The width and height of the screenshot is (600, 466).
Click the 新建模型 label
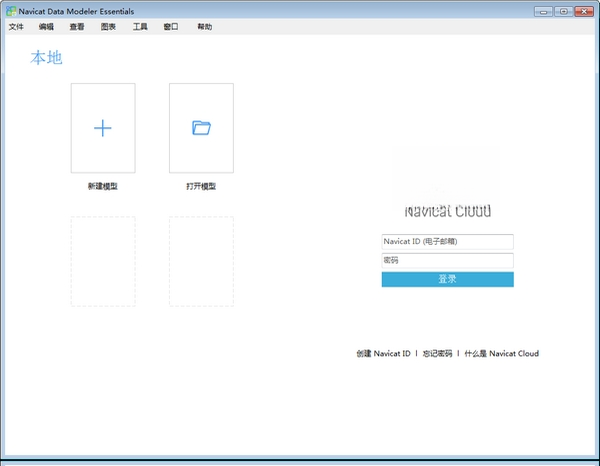103,186
